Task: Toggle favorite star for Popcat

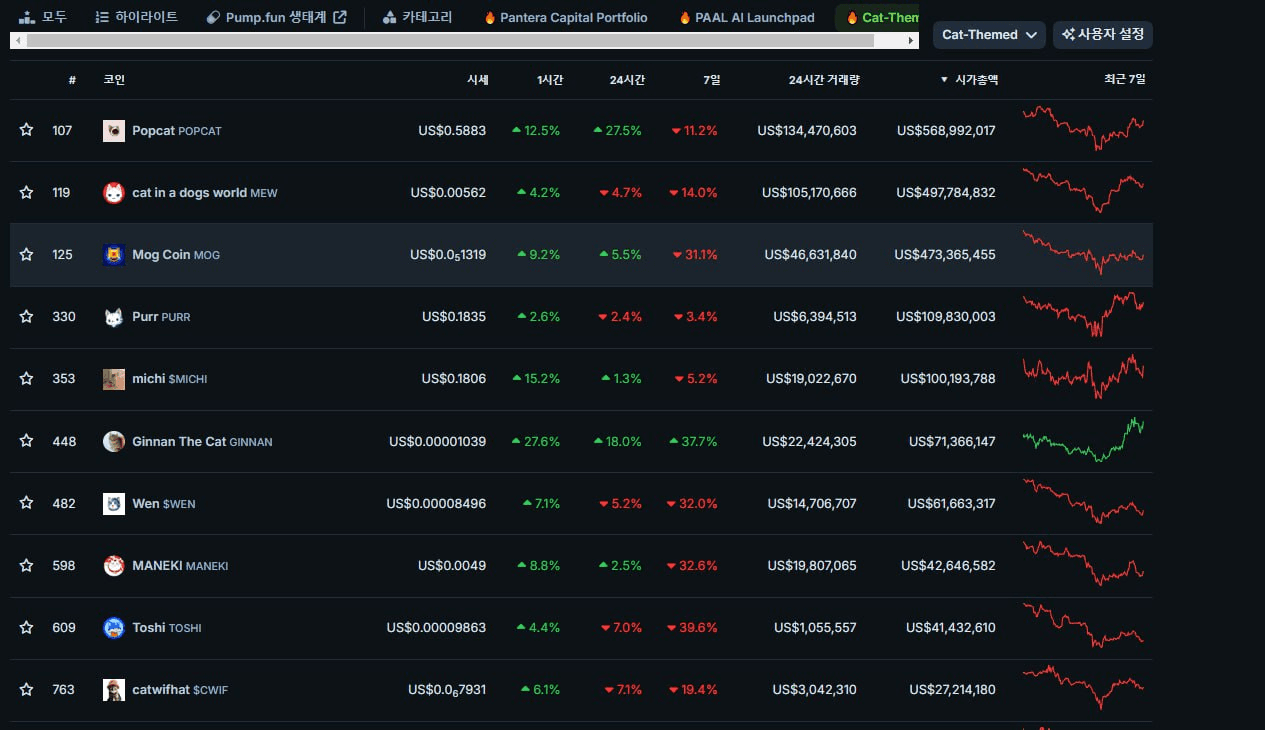Action: [x=27, y=131]
